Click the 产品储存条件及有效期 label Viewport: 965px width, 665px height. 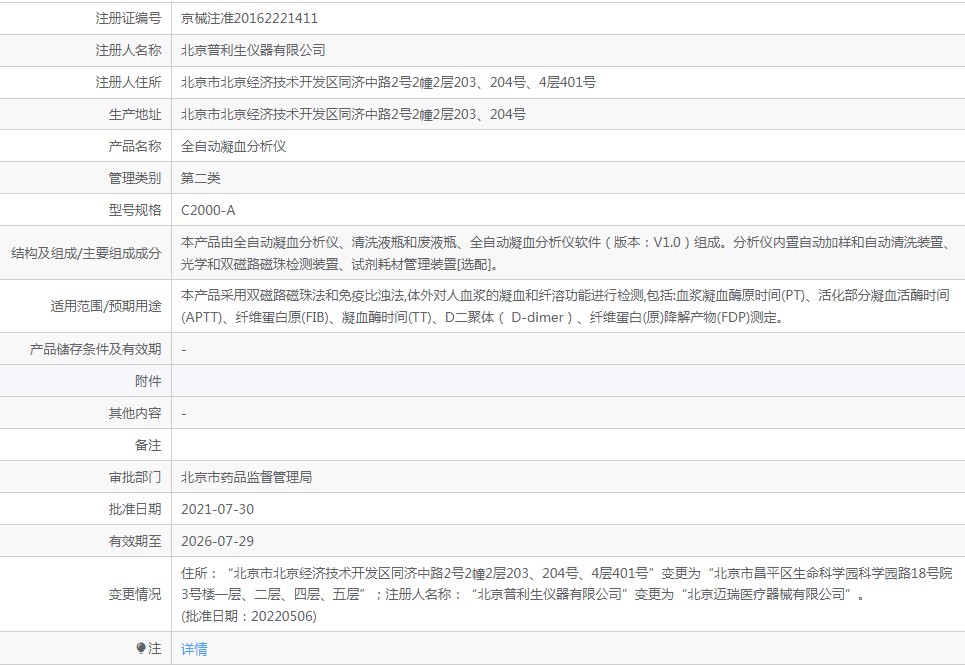click(x=95, y=349)
